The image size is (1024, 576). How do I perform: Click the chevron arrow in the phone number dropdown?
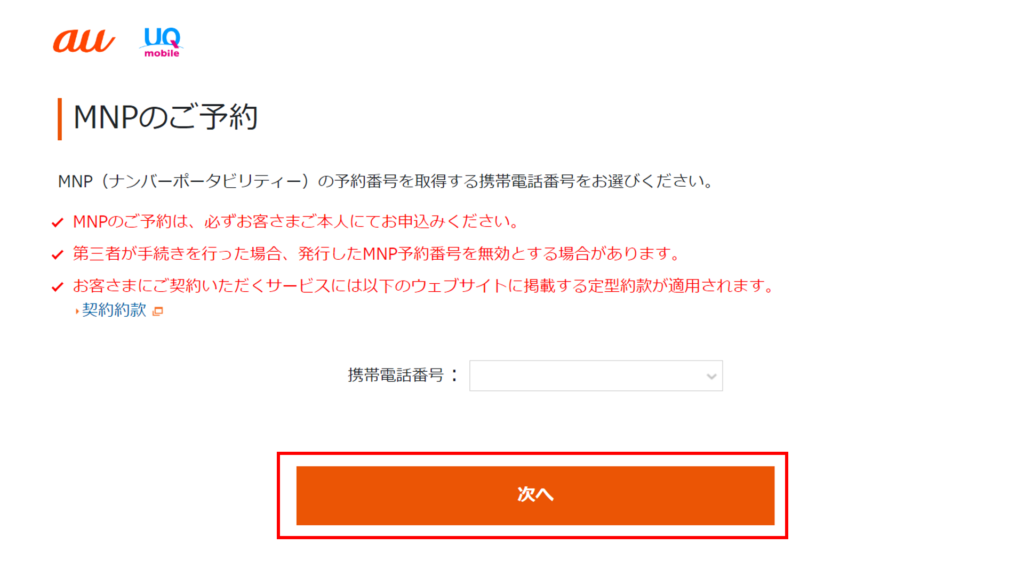click(x=711, y=376)
